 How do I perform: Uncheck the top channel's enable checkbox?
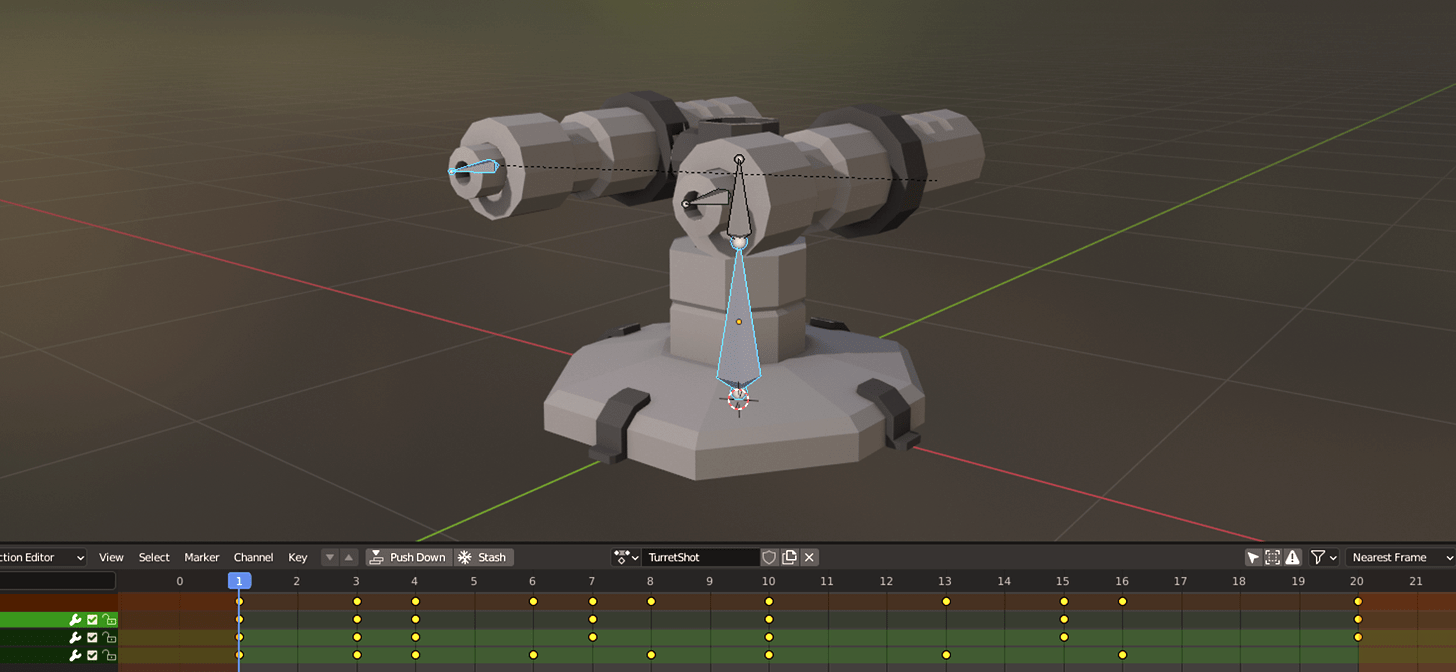(91, 619)
